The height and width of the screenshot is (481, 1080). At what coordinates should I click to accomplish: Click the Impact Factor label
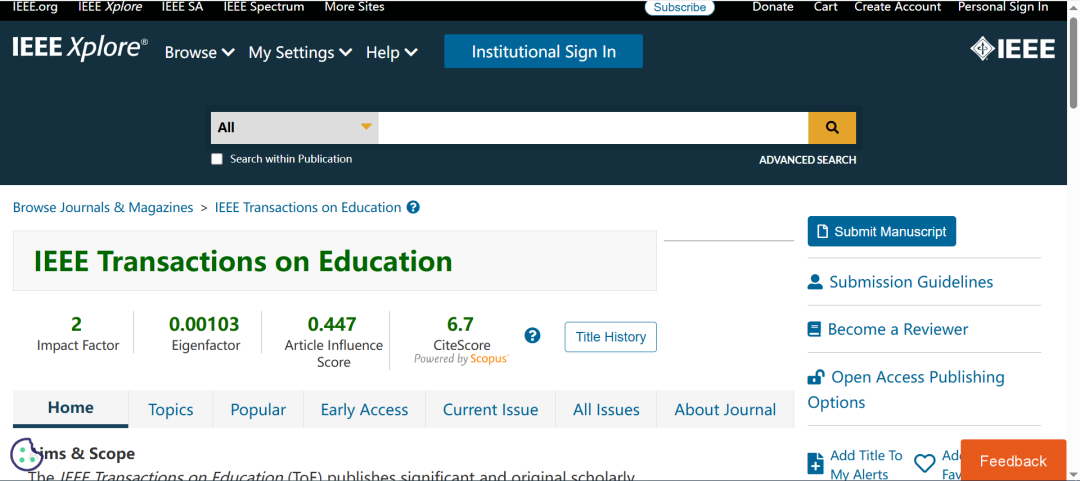[x=78, y=346]
